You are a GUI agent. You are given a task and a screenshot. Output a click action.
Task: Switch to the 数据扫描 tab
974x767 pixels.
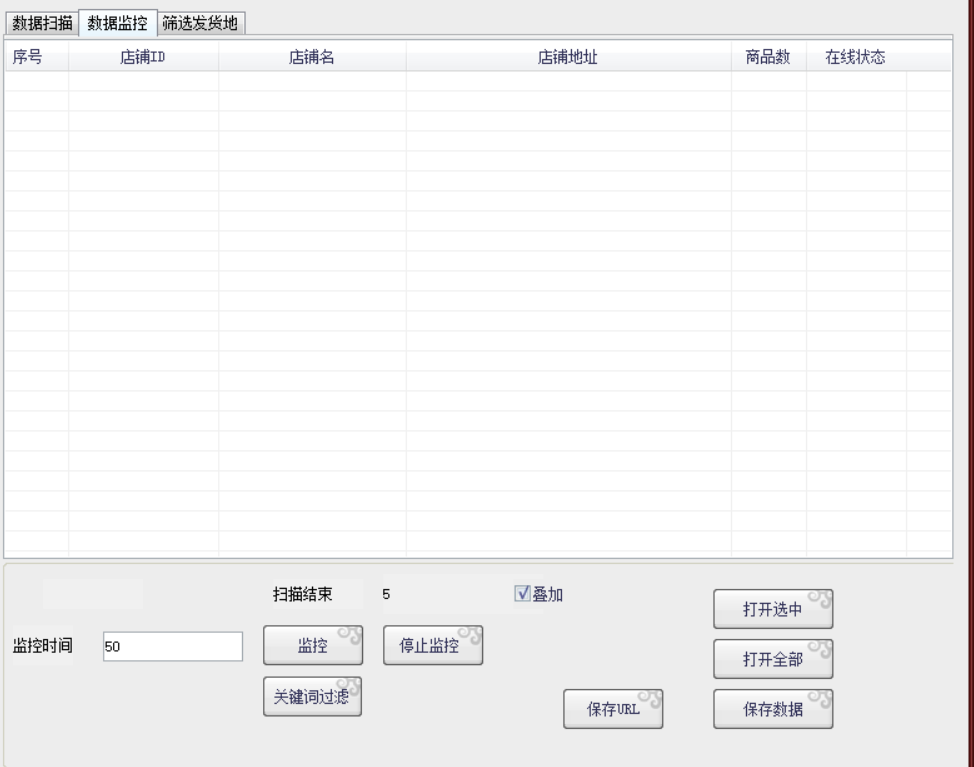41,23
